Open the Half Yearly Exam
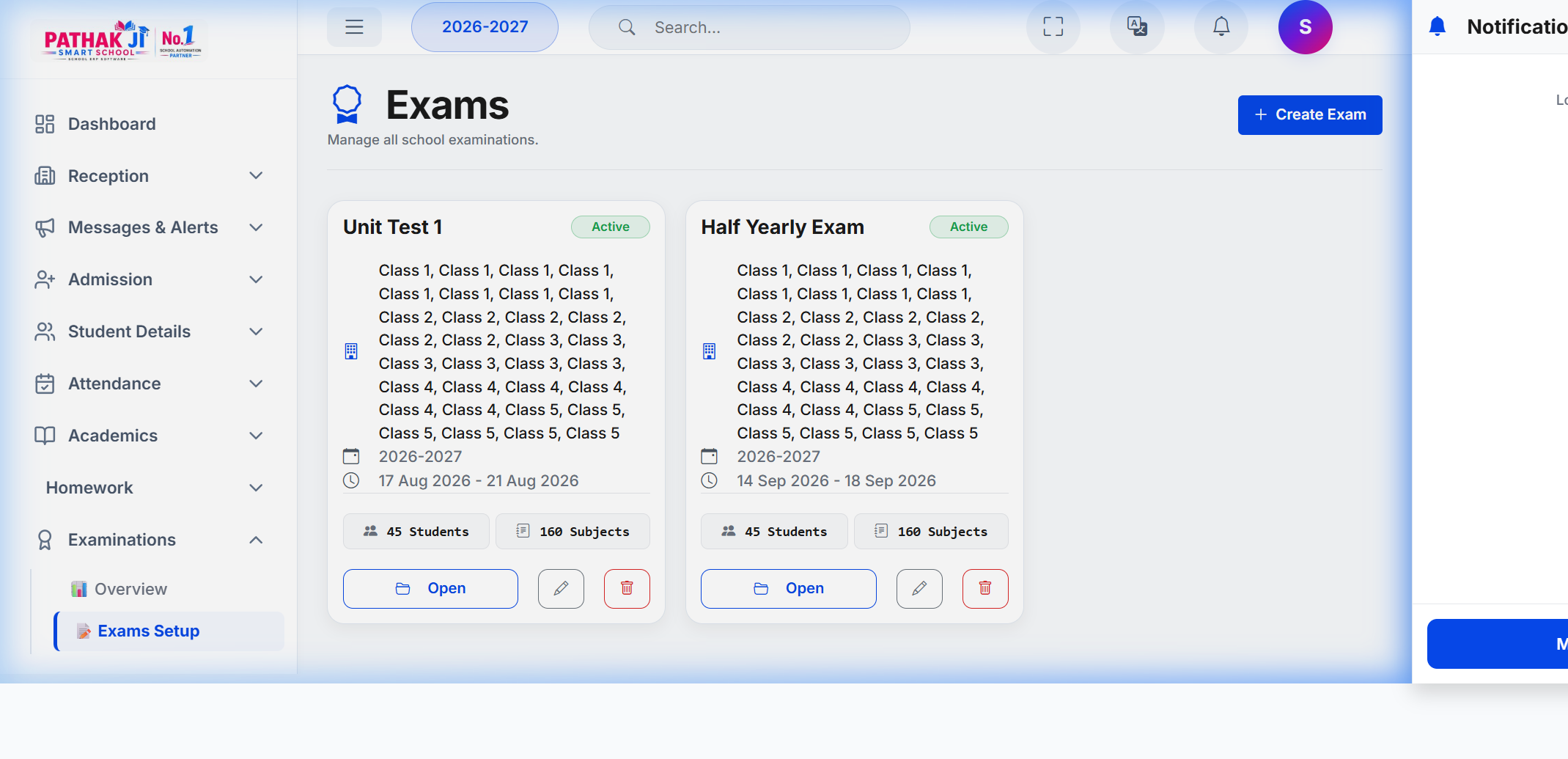1568x759 pixels. 789,589
